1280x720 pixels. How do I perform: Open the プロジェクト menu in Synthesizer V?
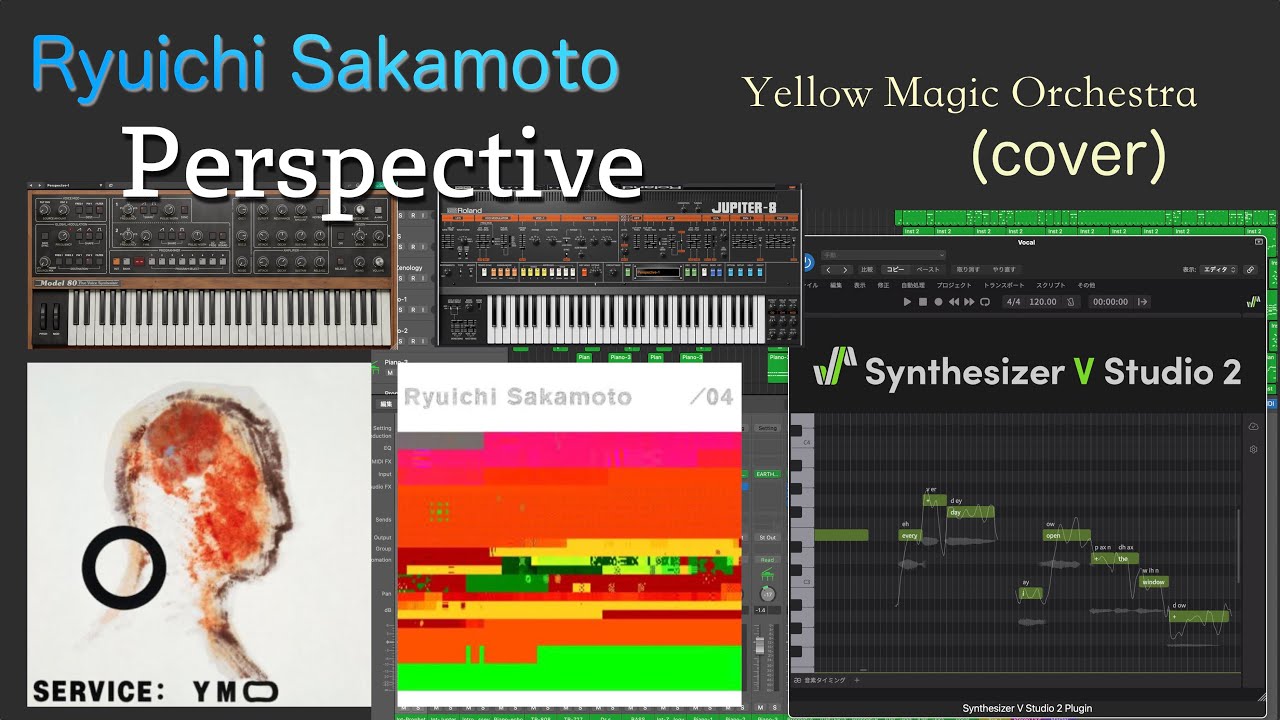[954, 285]
